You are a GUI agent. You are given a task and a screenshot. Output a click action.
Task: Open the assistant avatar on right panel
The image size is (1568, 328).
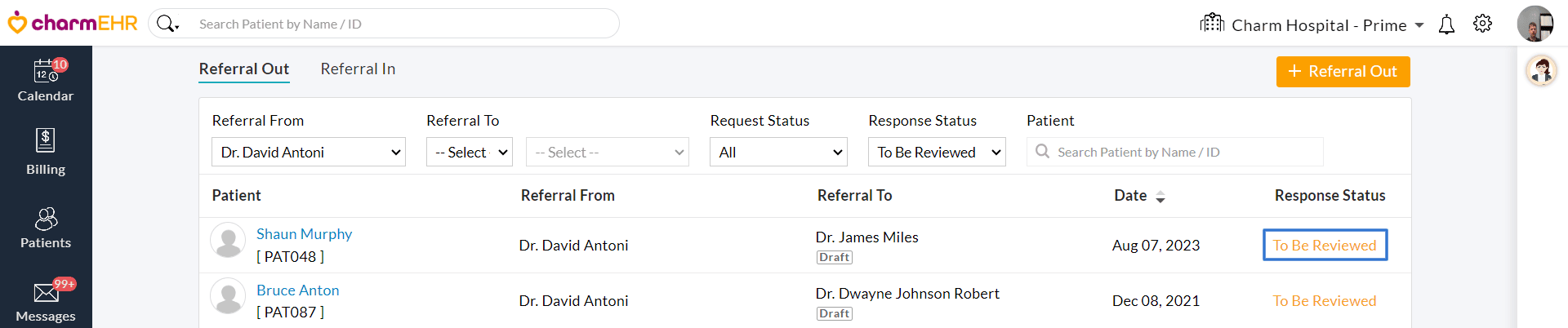(1541, 71)
